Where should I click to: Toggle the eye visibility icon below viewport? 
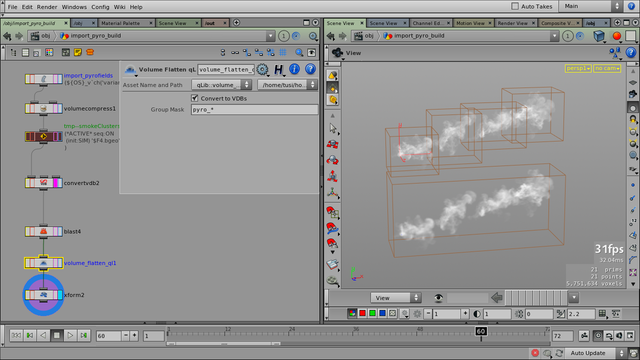point(438,298)
